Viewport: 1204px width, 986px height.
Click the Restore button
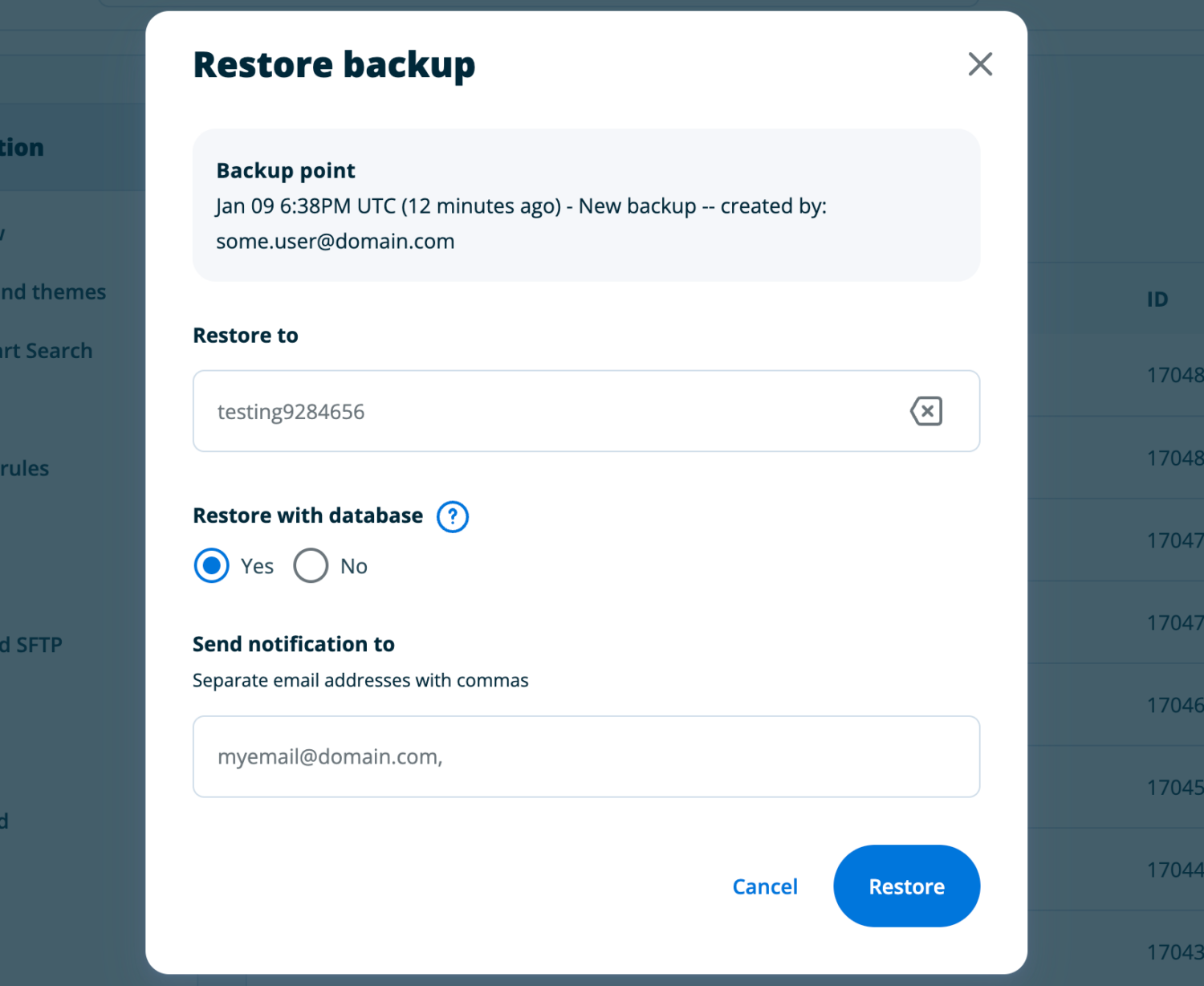point(906,886)
